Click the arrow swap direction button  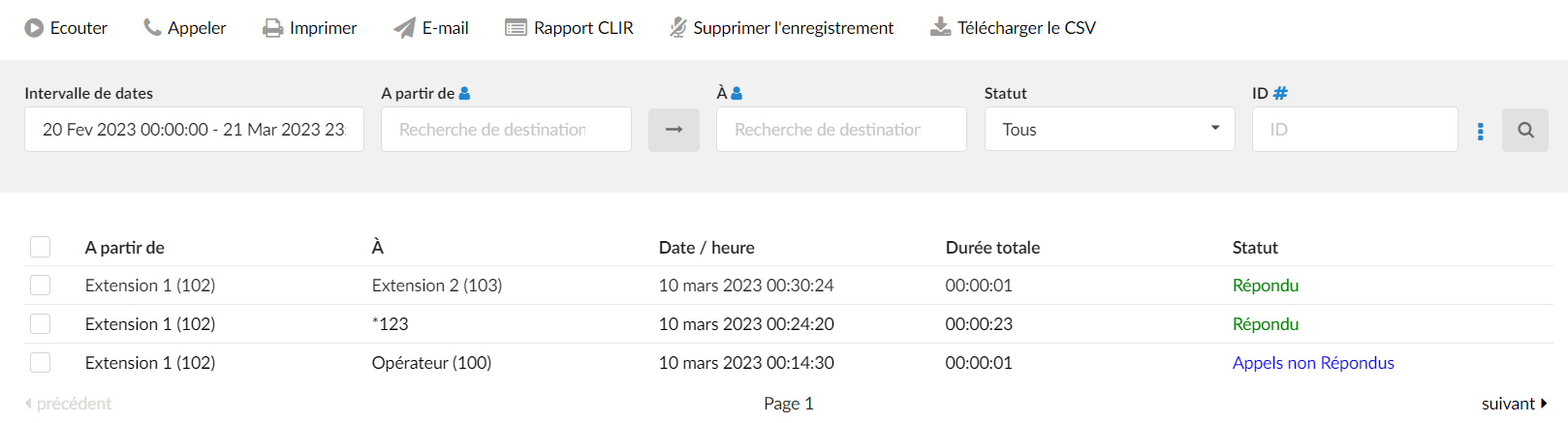click(x=674, y=130)
